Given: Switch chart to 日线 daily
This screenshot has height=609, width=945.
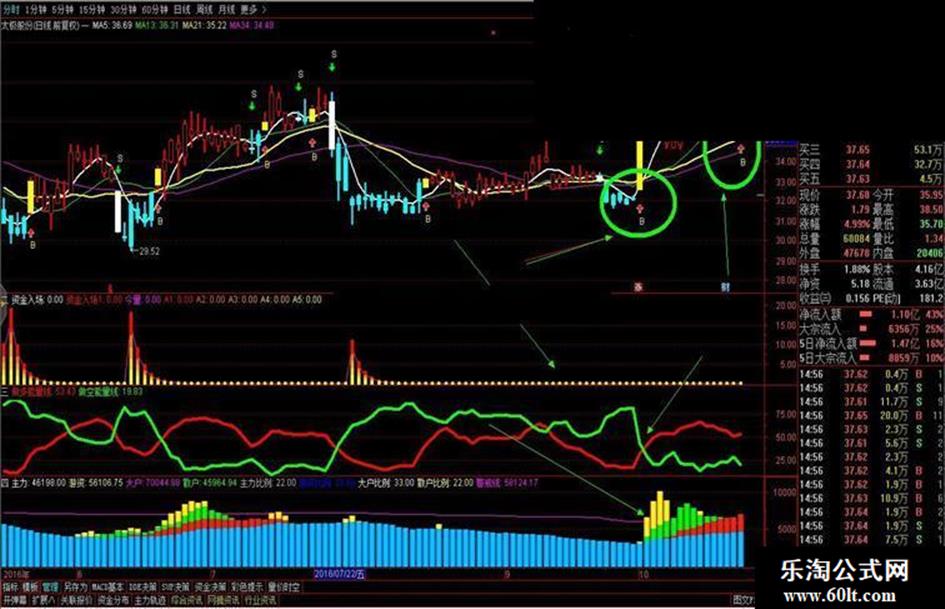Looking at the screenshot, I should (x=181, y=10).
